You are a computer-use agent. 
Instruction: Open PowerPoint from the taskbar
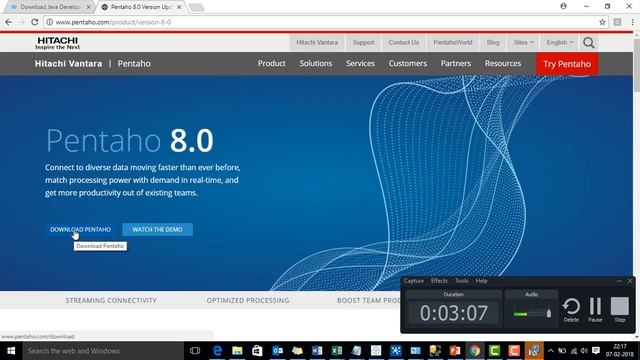[455, 351]
